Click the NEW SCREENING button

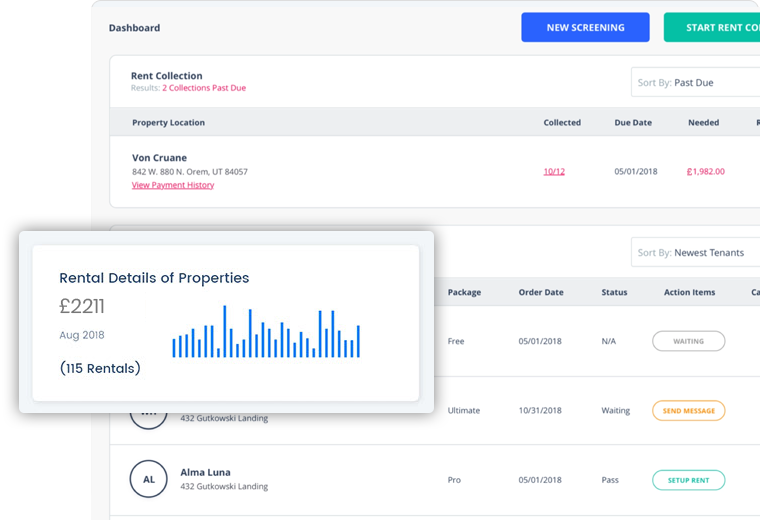point(585,27)
